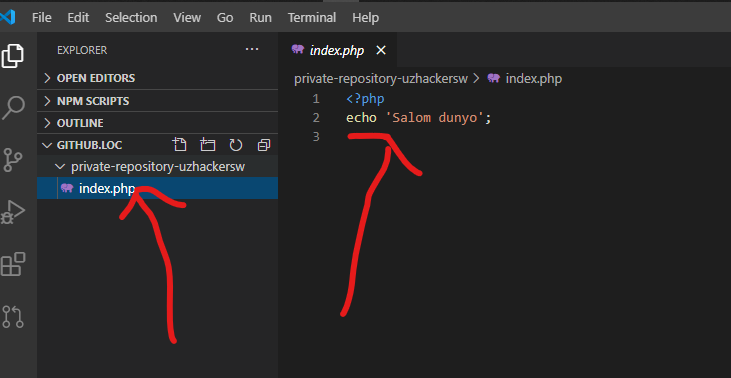The width and height of the screenshot is (731, 378).
Task: Open the Pull Requests icon in activity bar
Action: point(13,316)
